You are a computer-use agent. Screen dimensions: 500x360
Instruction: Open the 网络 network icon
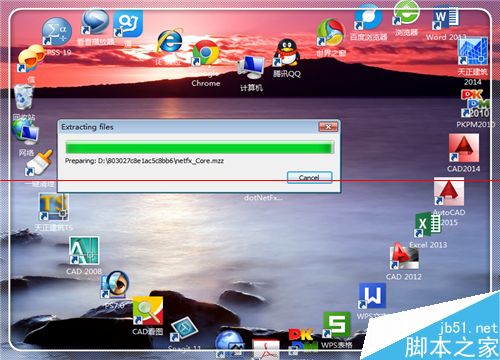pyautogui.click(x=25, y=132)
